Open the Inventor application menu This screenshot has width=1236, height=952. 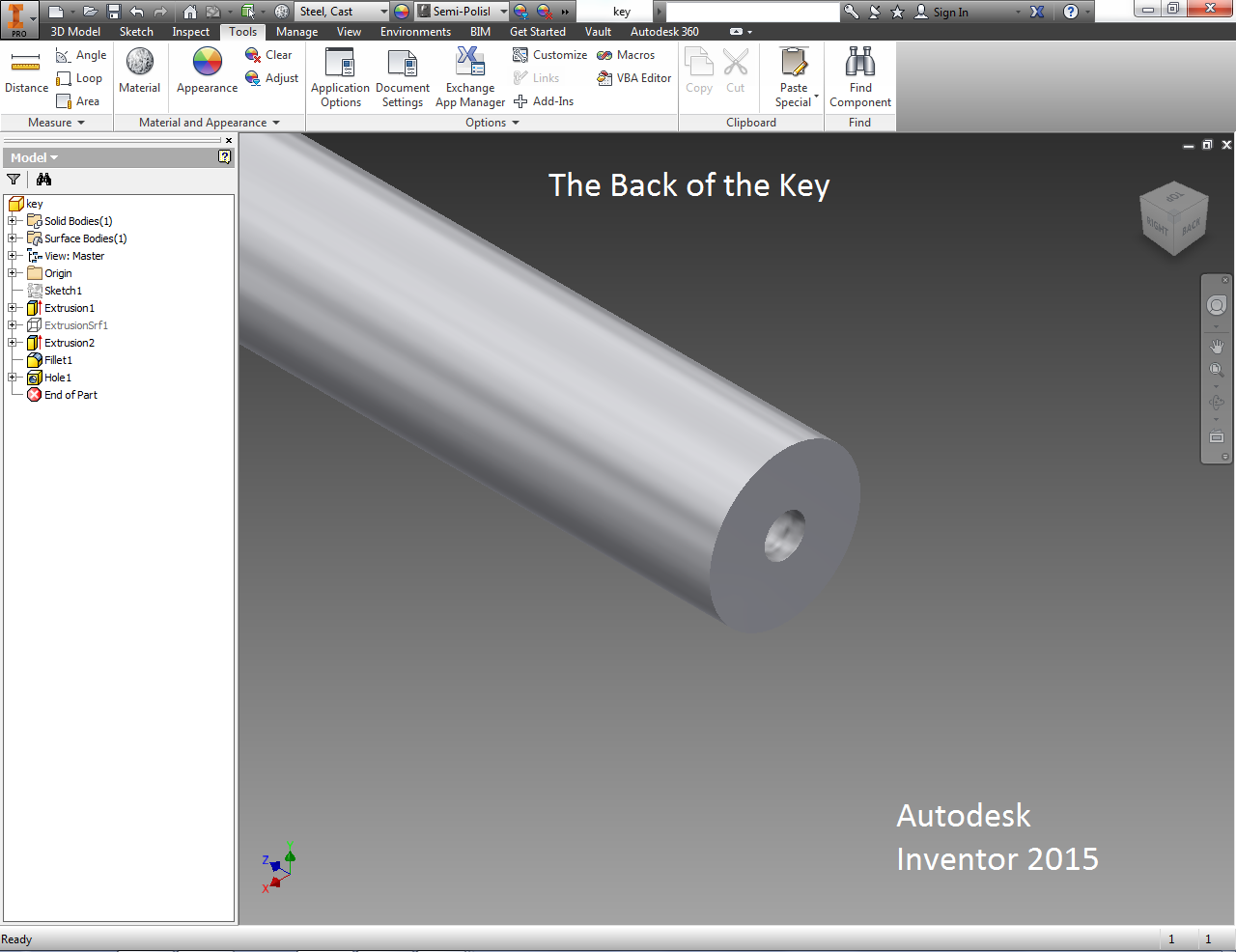tap(18, 19)
